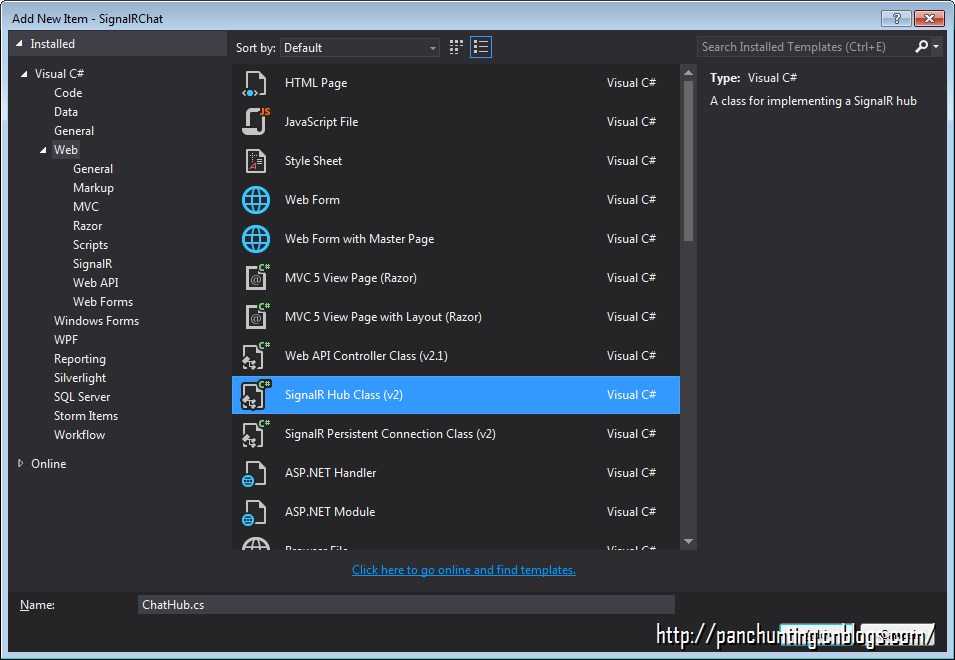Expand the Online templates node
This screenshot has height=660, width=955.
pos(21,463)
